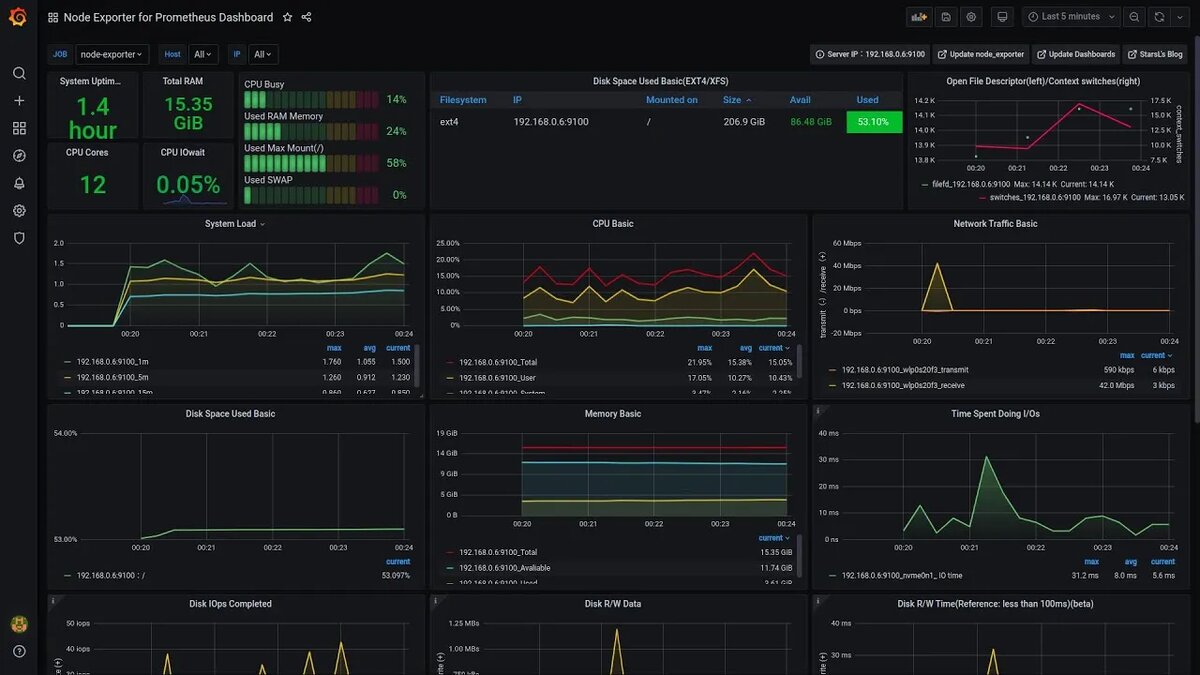Open the Explore compass icon
The height and width of the screenshot is (675, 1200).
[19, 156]
